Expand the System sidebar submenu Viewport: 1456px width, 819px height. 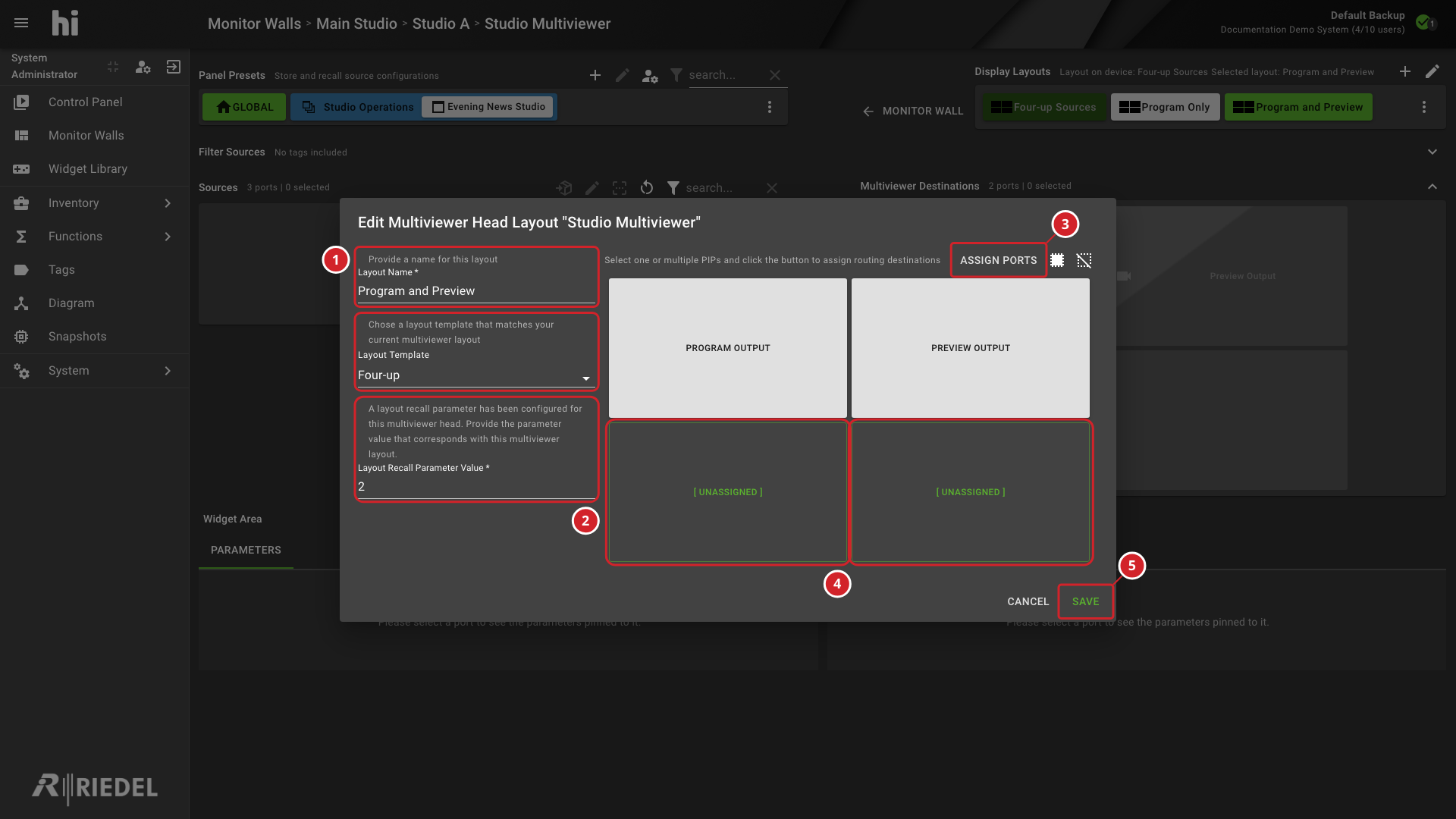[x=168, y=370]
